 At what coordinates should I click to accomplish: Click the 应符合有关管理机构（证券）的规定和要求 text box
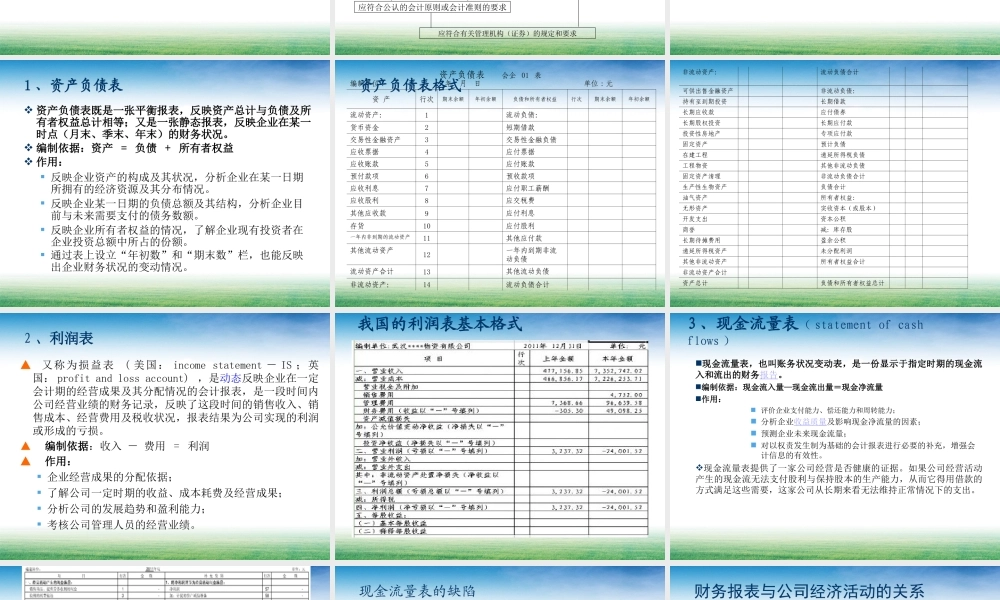tap(510, 31)
